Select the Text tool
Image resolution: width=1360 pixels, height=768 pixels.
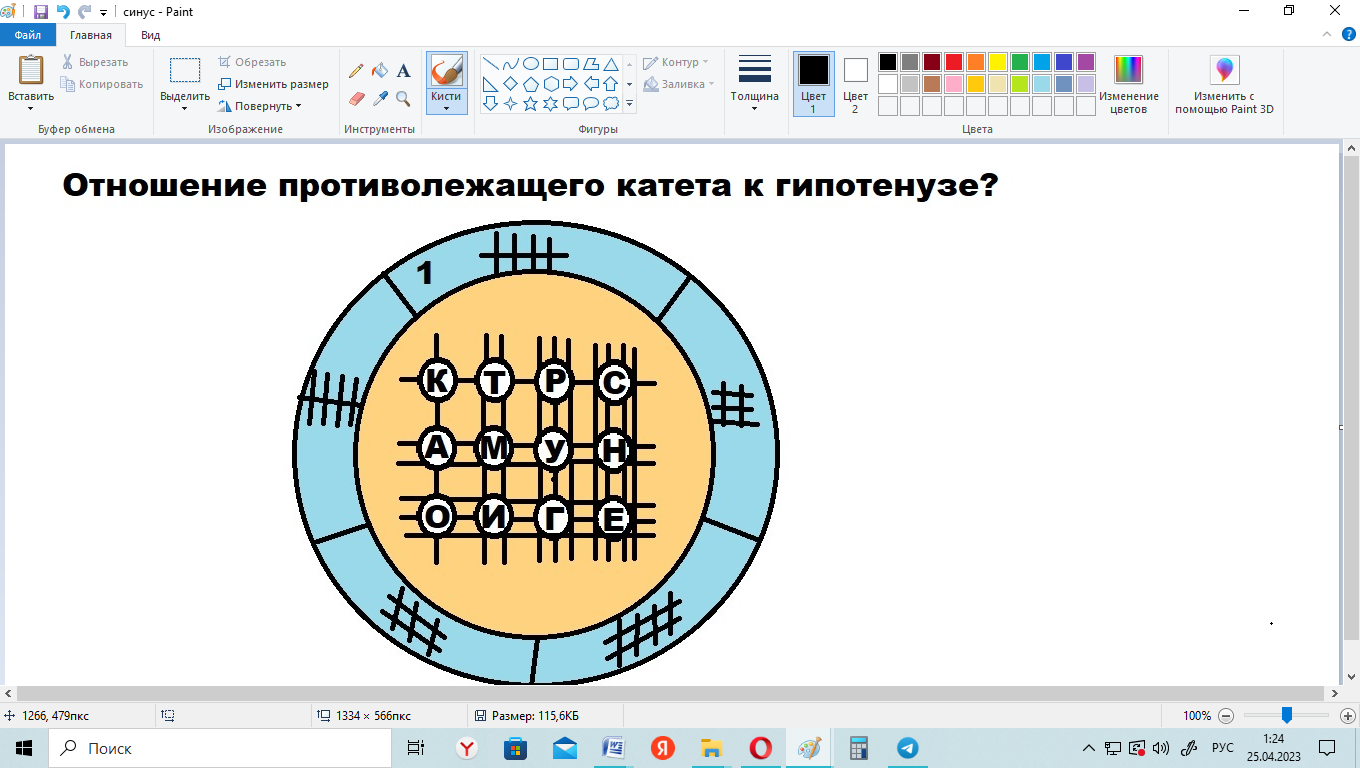[404, 71]
